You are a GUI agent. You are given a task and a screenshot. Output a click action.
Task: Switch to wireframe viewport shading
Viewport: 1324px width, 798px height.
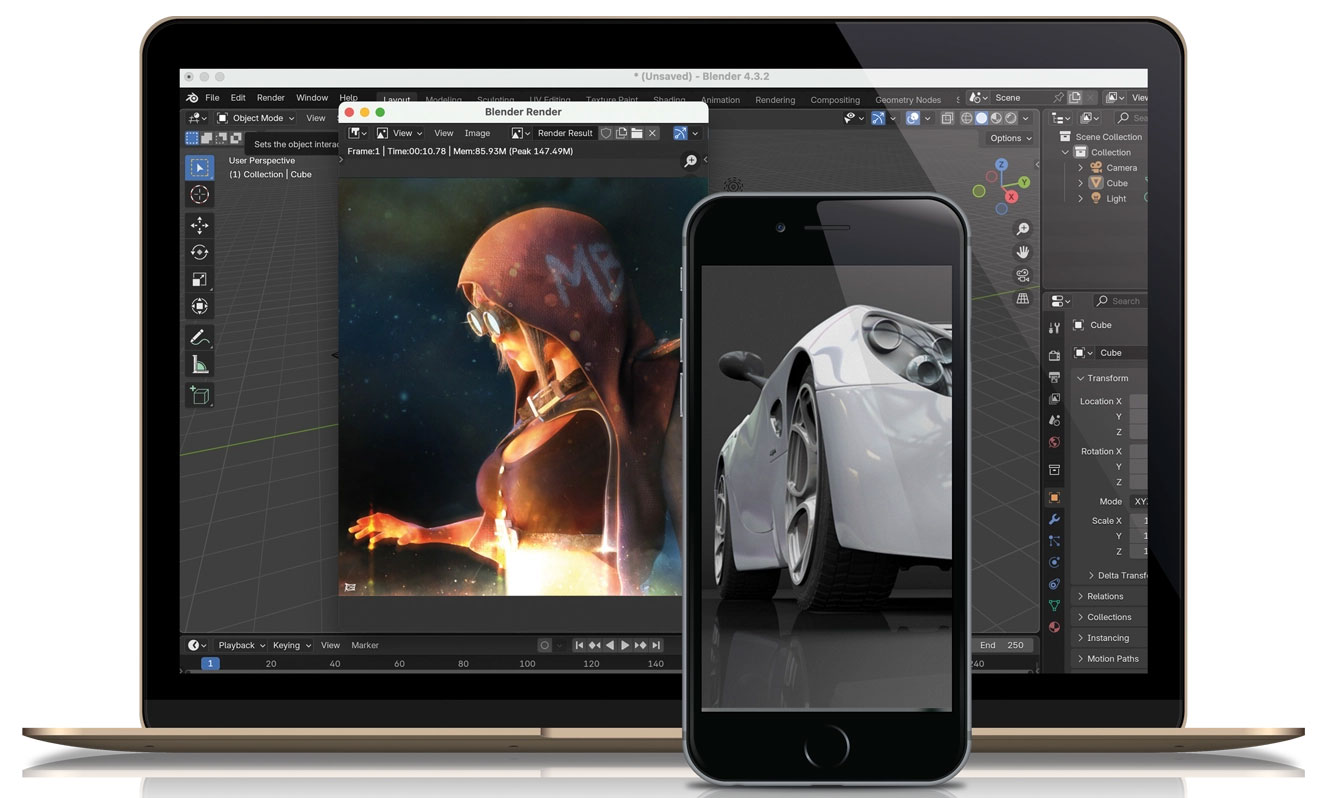966,118
